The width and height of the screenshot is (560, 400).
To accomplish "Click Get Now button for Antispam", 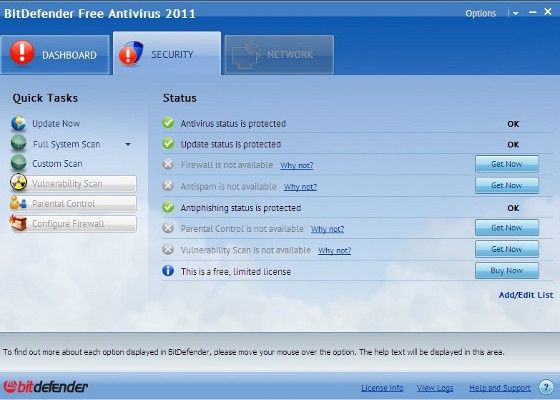I will pos(507,185).
